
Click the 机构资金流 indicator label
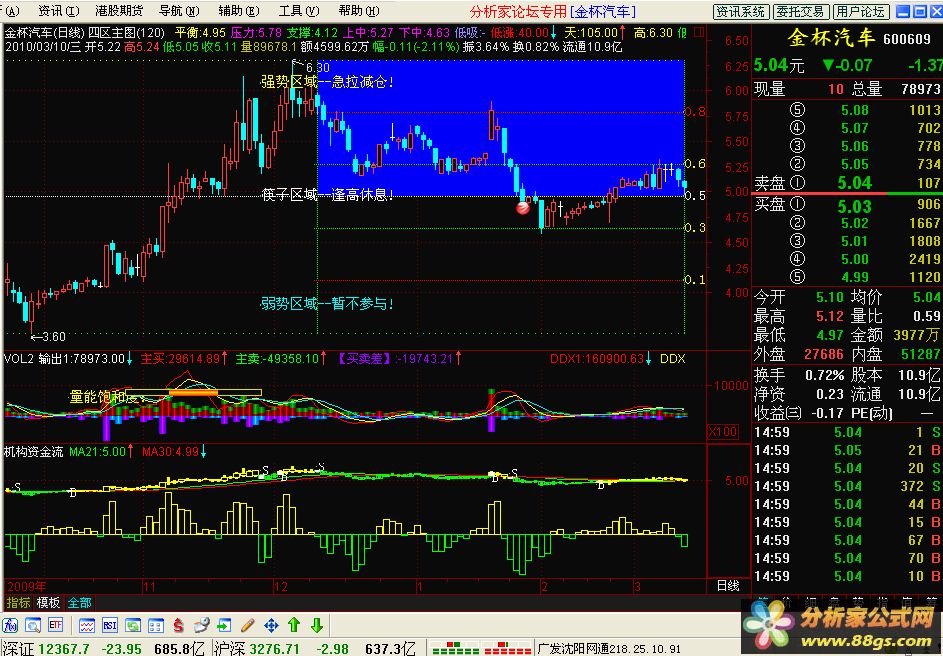[x=34, y=451]
